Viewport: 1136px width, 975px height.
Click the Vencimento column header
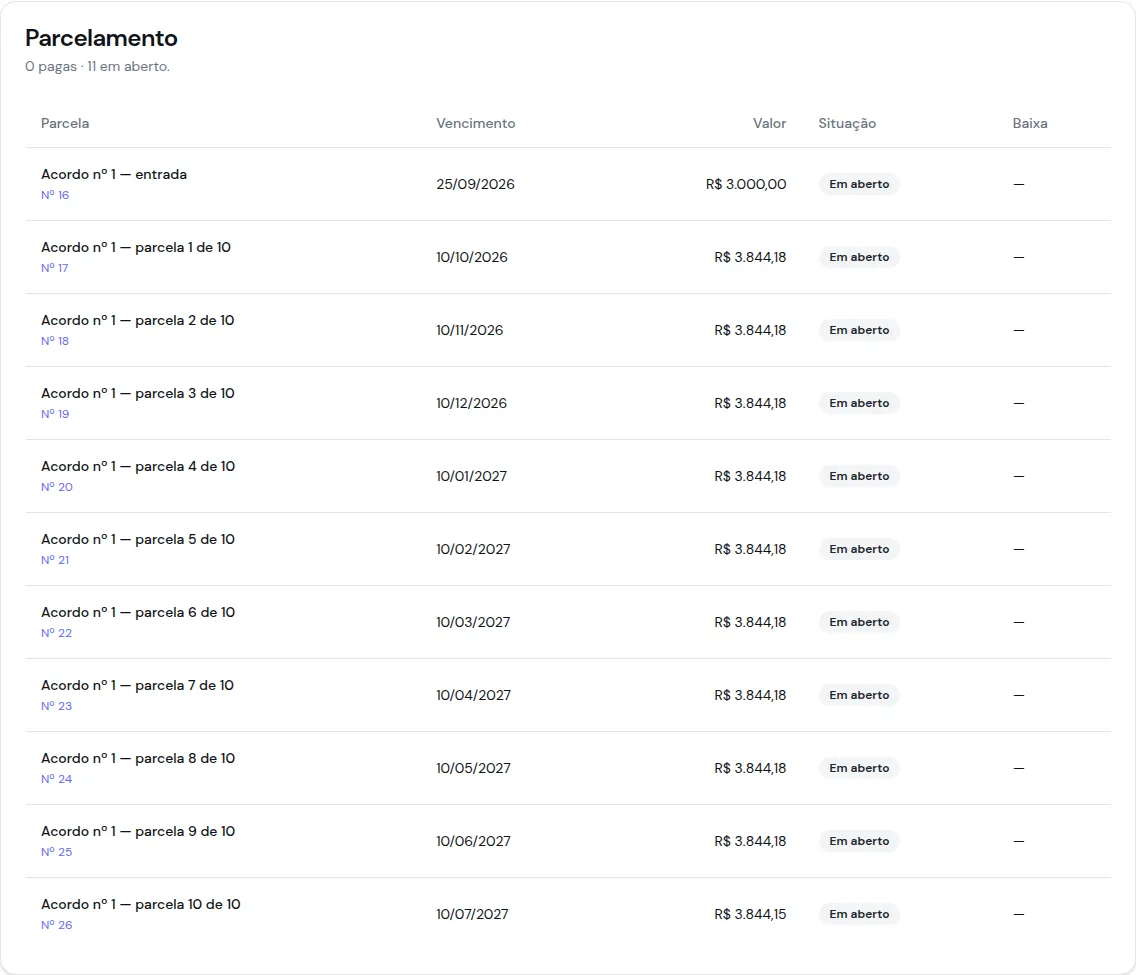pyautogui.click(x=476, y=123)
